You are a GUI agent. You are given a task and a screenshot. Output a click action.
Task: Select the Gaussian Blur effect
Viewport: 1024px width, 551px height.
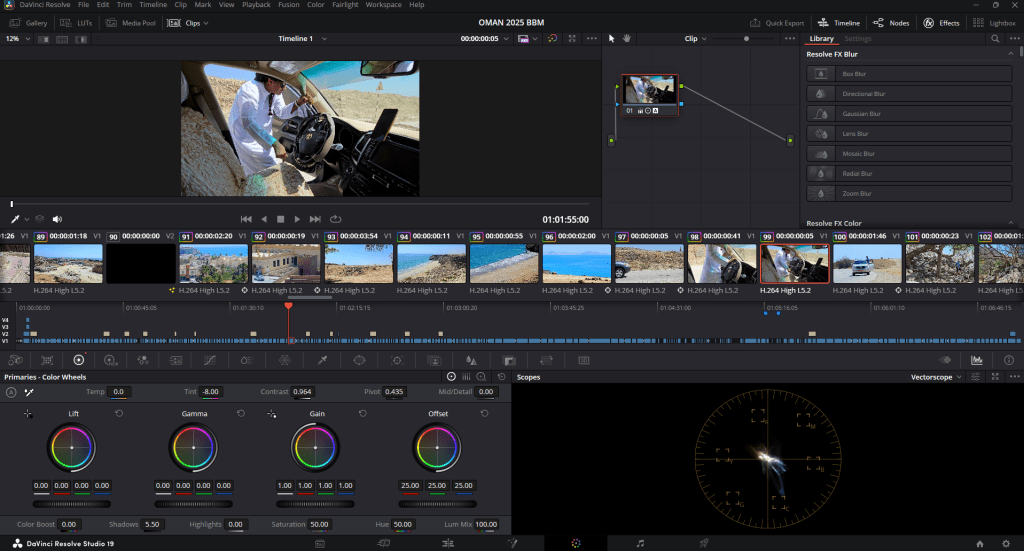pyautogui.click(x=909, y=114)
